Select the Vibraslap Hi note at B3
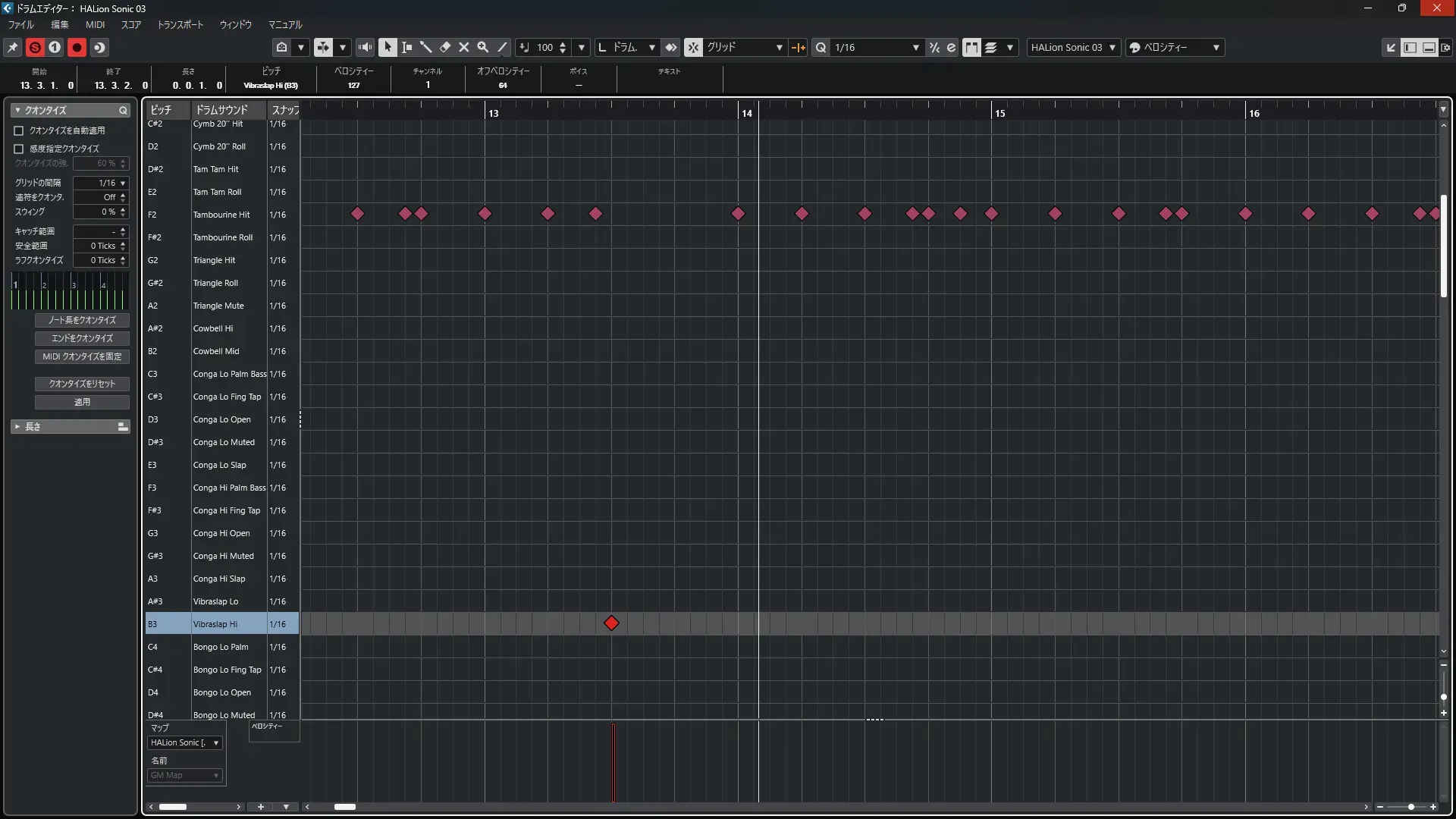1456x819 pixels. (x=611, y=623)
